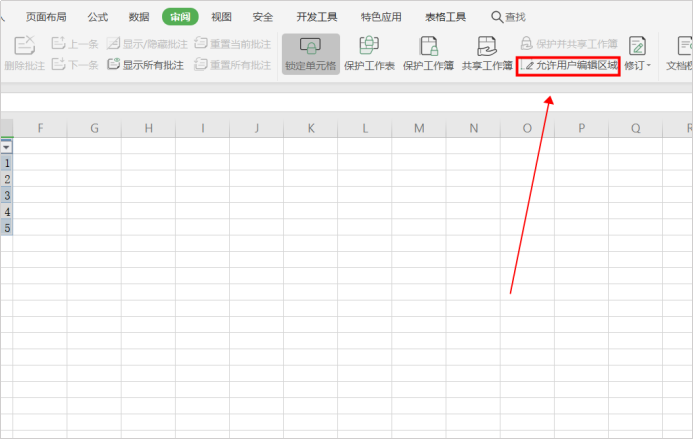The height and width of the screenshot is (440, 694).
Task: Select column header K
Action: pos(311,128)
